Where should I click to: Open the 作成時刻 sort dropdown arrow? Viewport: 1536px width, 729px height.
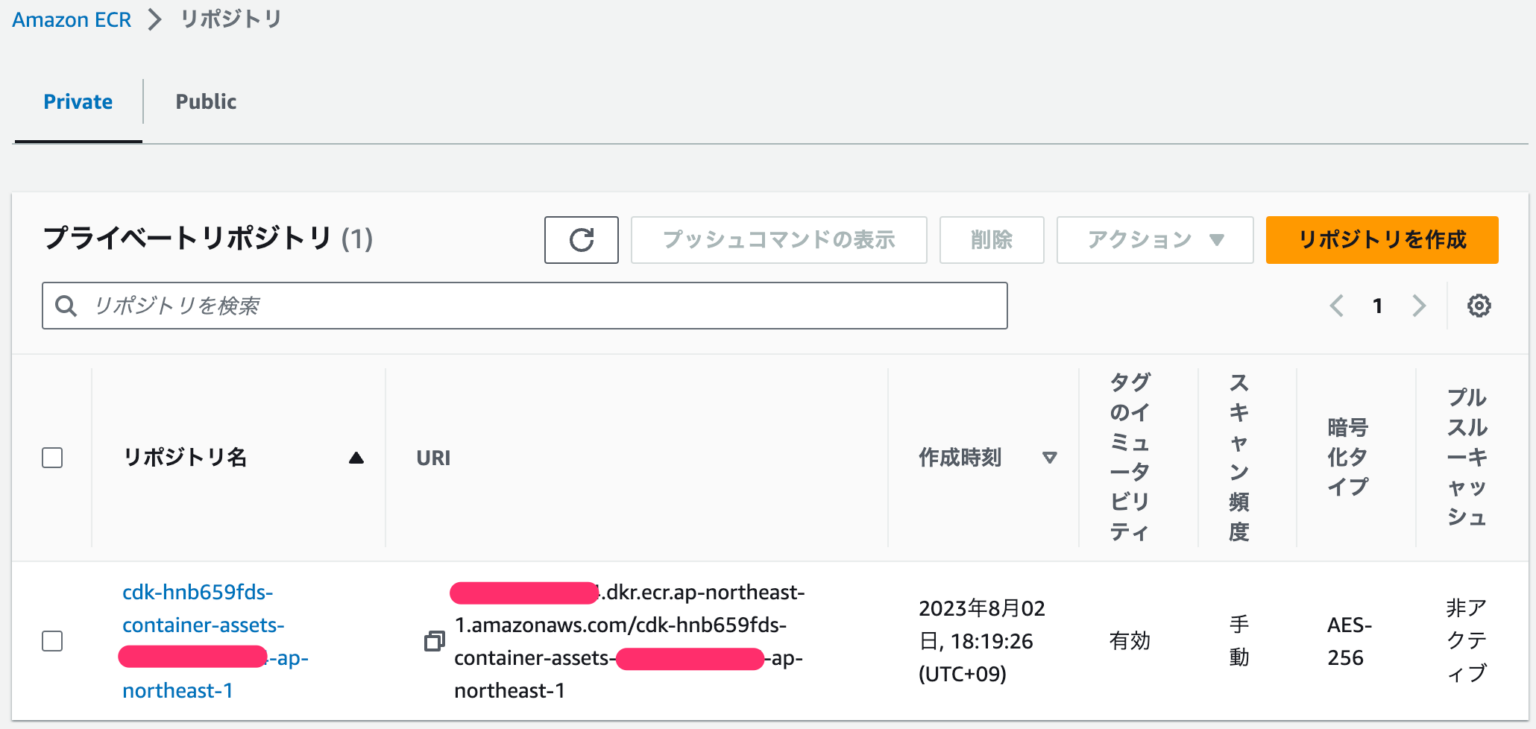click(1050, 457)
